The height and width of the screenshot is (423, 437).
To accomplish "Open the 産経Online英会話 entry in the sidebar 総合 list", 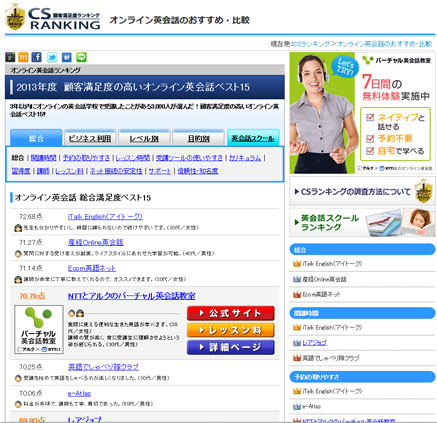I will pyautogui.click(x=324, y=279).
